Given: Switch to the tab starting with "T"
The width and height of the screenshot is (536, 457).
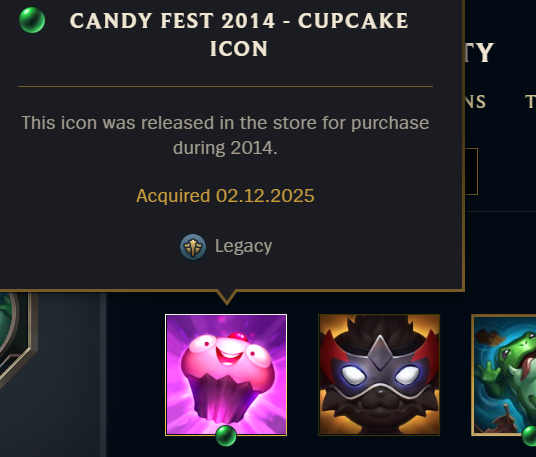Looking at the screenshot, I should coord(531,102).
